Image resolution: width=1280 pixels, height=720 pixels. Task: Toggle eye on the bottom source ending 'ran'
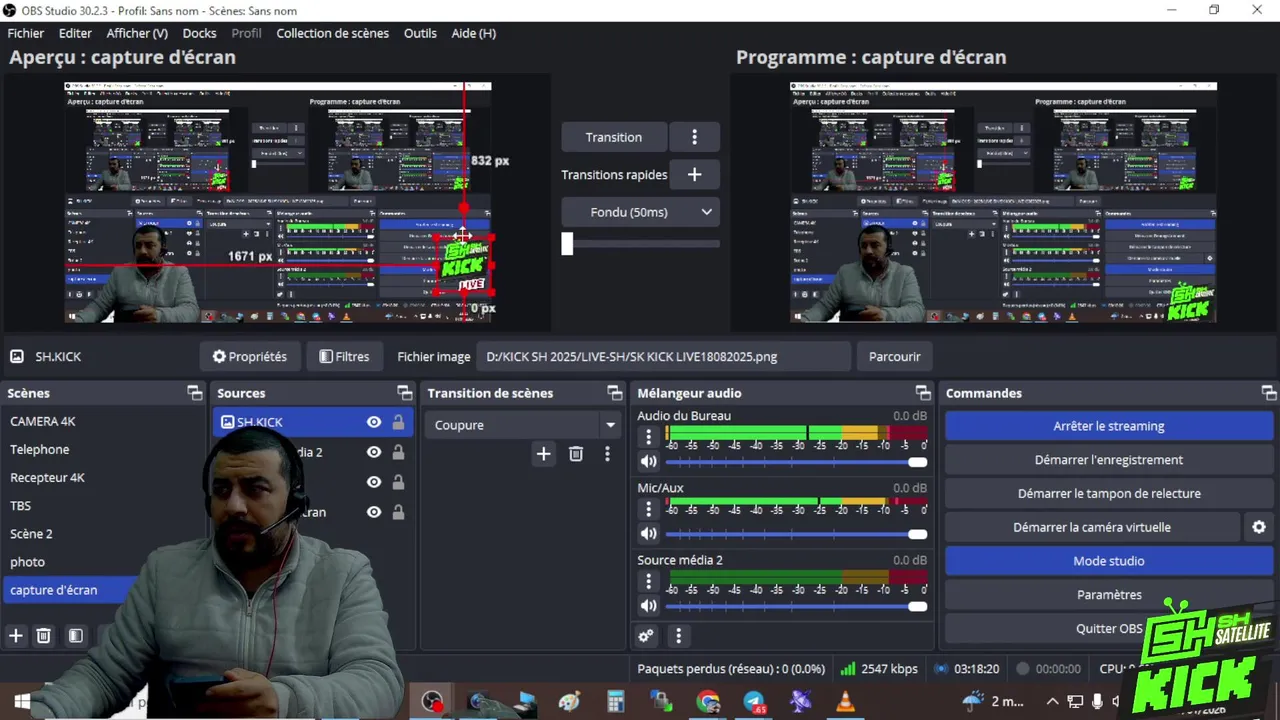coord(374,512)
